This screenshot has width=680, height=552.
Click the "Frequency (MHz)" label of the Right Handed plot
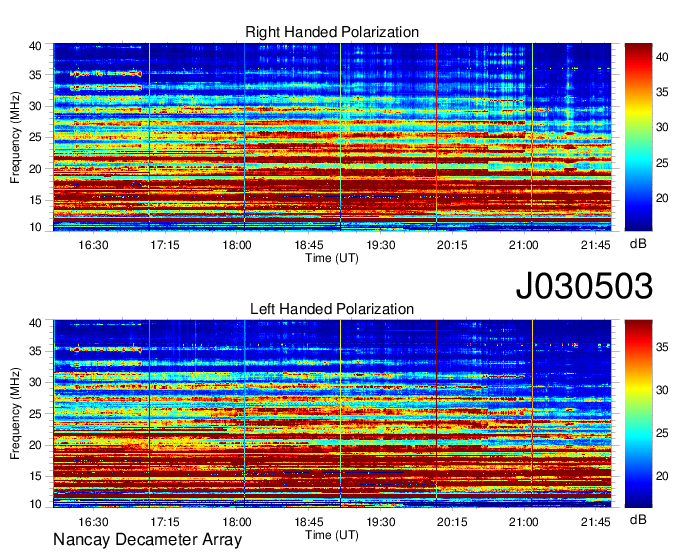(15, 137)
